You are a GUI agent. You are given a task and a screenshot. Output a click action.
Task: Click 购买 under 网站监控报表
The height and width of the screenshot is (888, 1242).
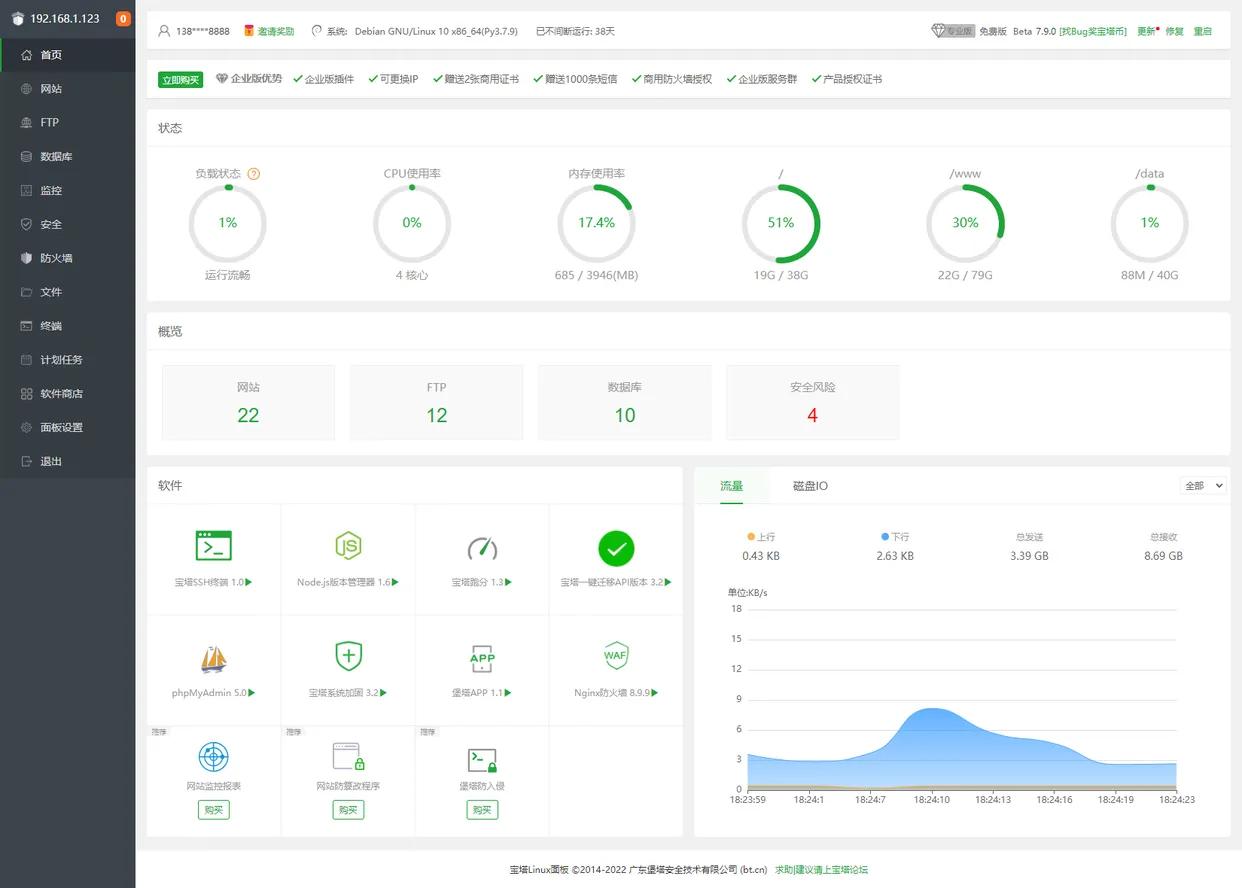click(x=213, y=810)
